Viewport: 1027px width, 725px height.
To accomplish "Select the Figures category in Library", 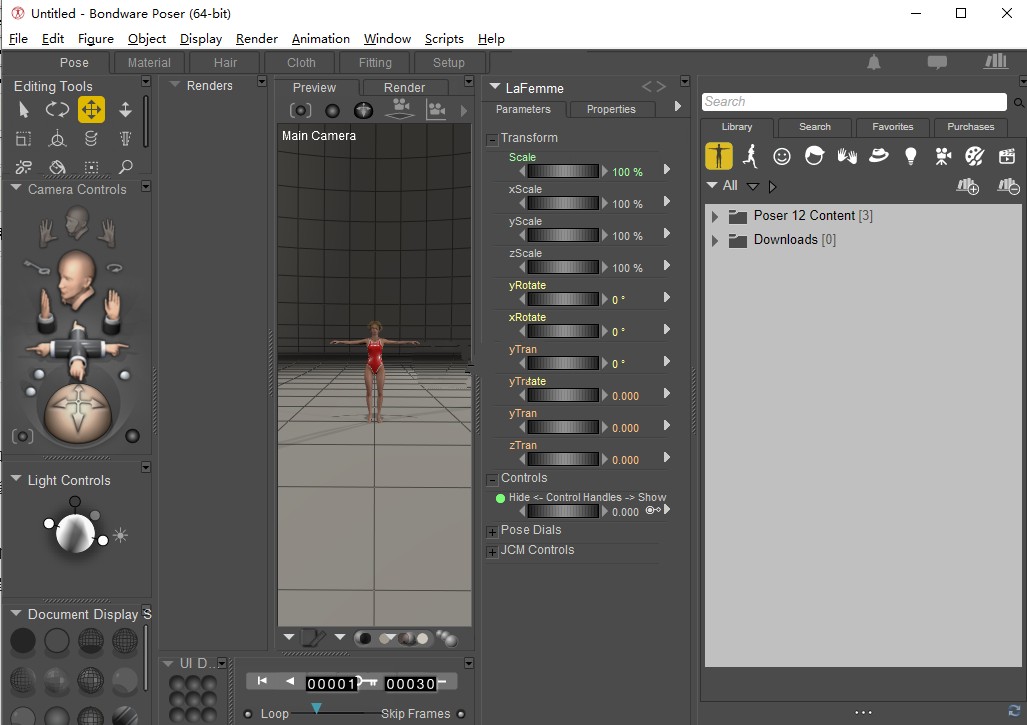I will tap(719, 156).
